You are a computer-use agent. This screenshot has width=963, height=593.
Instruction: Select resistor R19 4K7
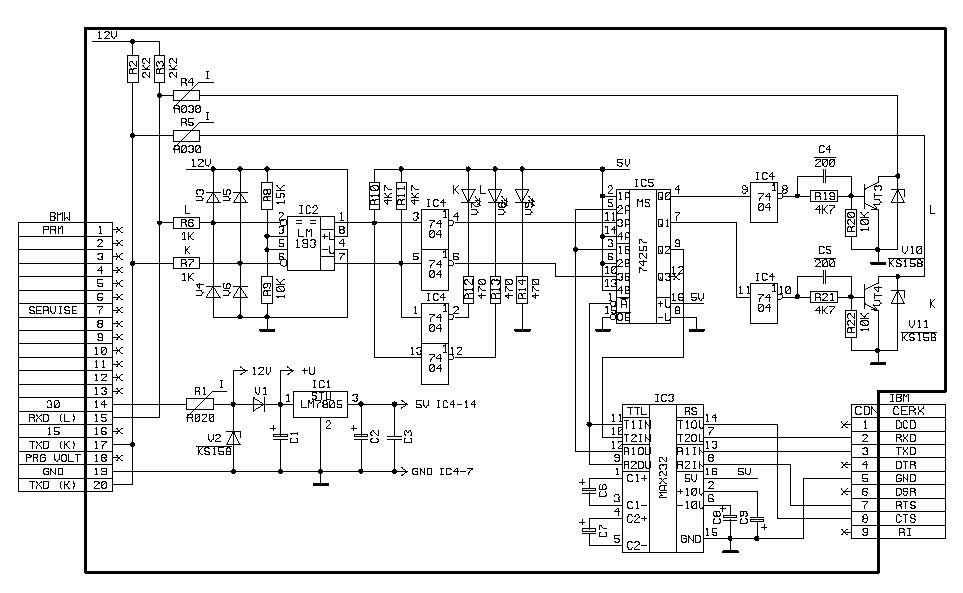(x=824, y=196)
